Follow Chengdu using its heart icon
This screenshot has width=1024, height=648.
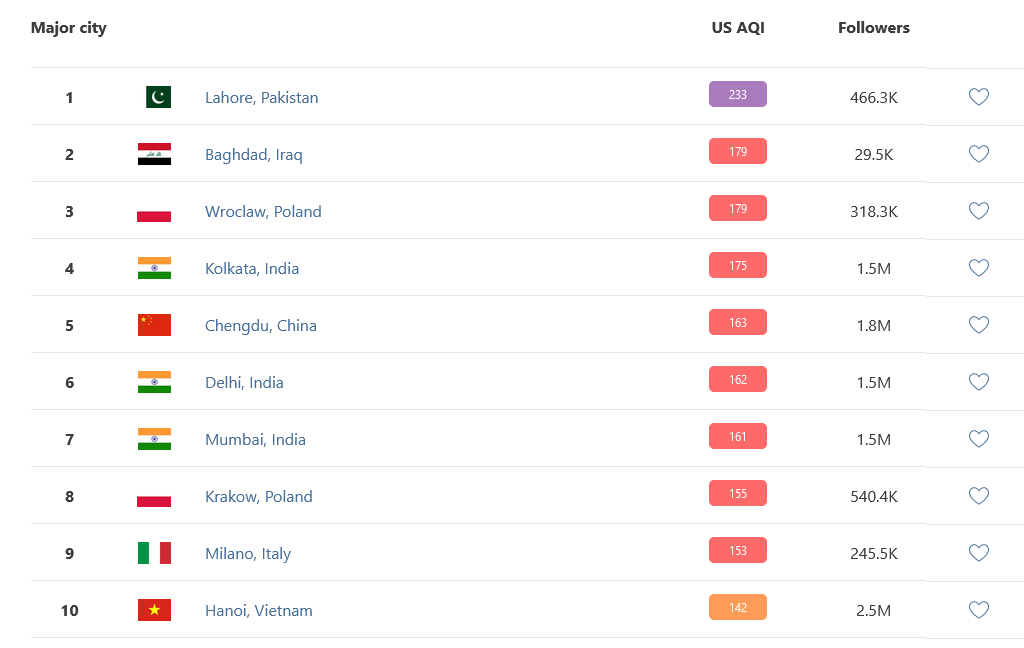pos(978,325)
